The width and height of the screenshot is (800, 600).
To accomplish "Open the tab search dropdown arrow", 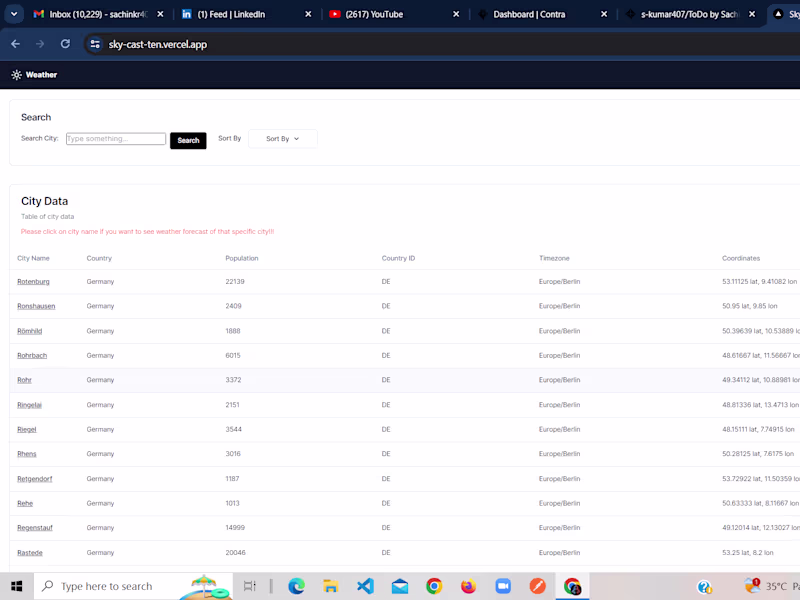I will pyautogui.click(x=14, y=14).
